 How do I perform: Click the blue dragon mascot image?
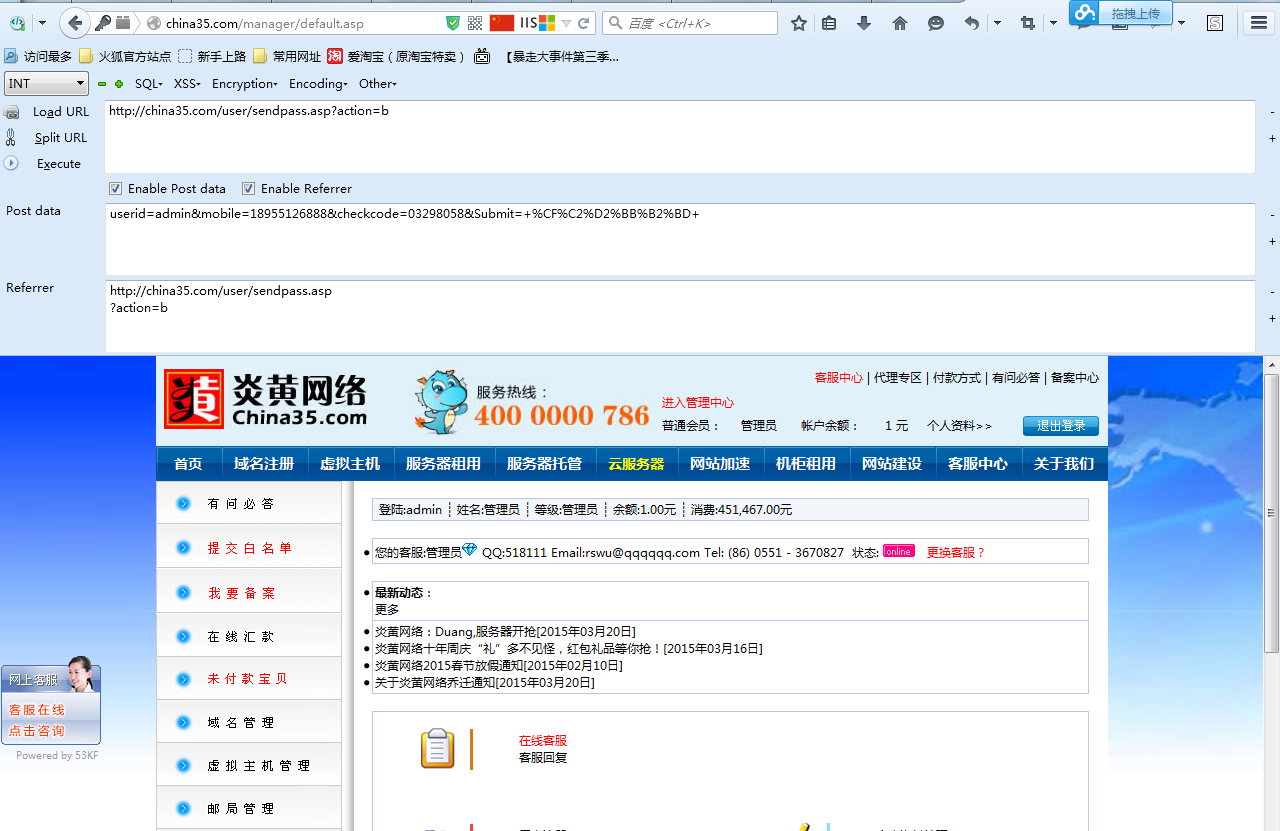coord(441,402)
